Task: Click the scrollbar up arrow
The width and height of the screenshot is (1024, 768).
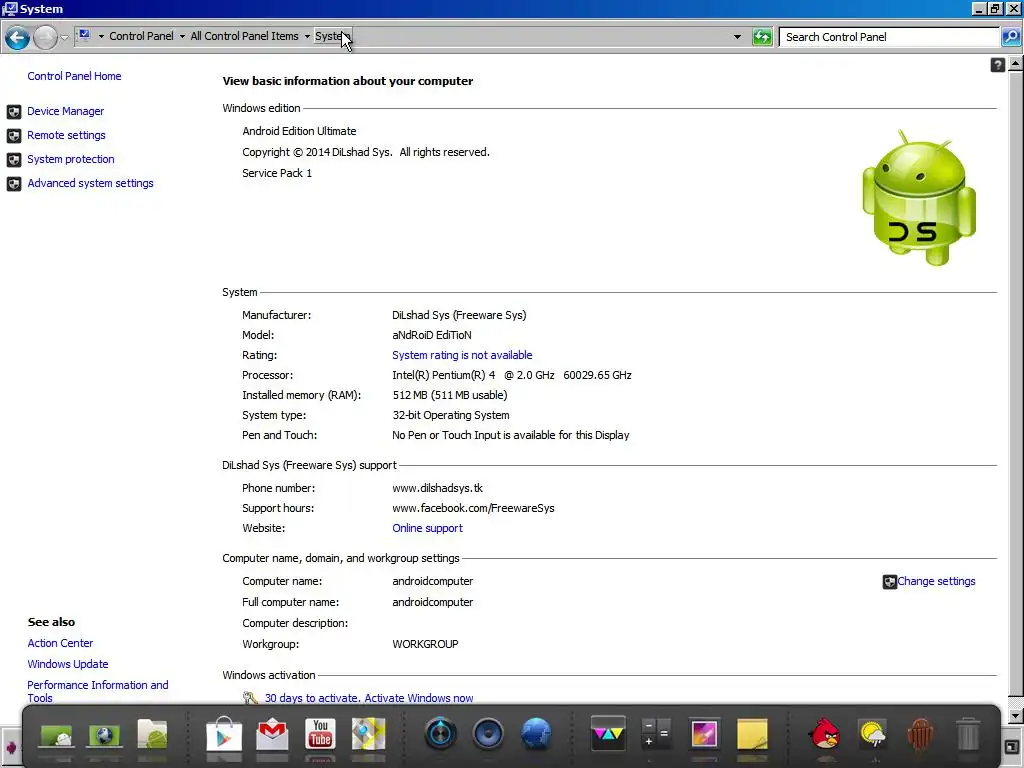Action: tap(1016, 63)
